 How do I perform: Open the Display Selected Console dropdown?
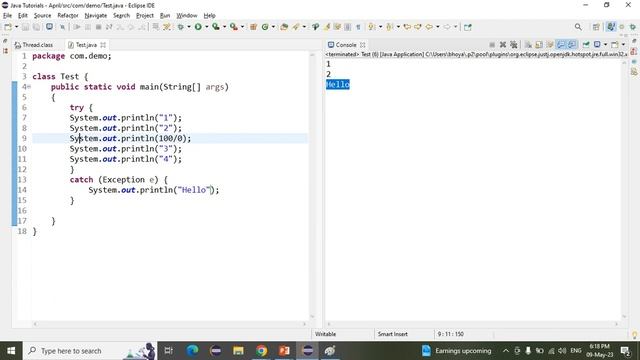[x=605, y=45]
